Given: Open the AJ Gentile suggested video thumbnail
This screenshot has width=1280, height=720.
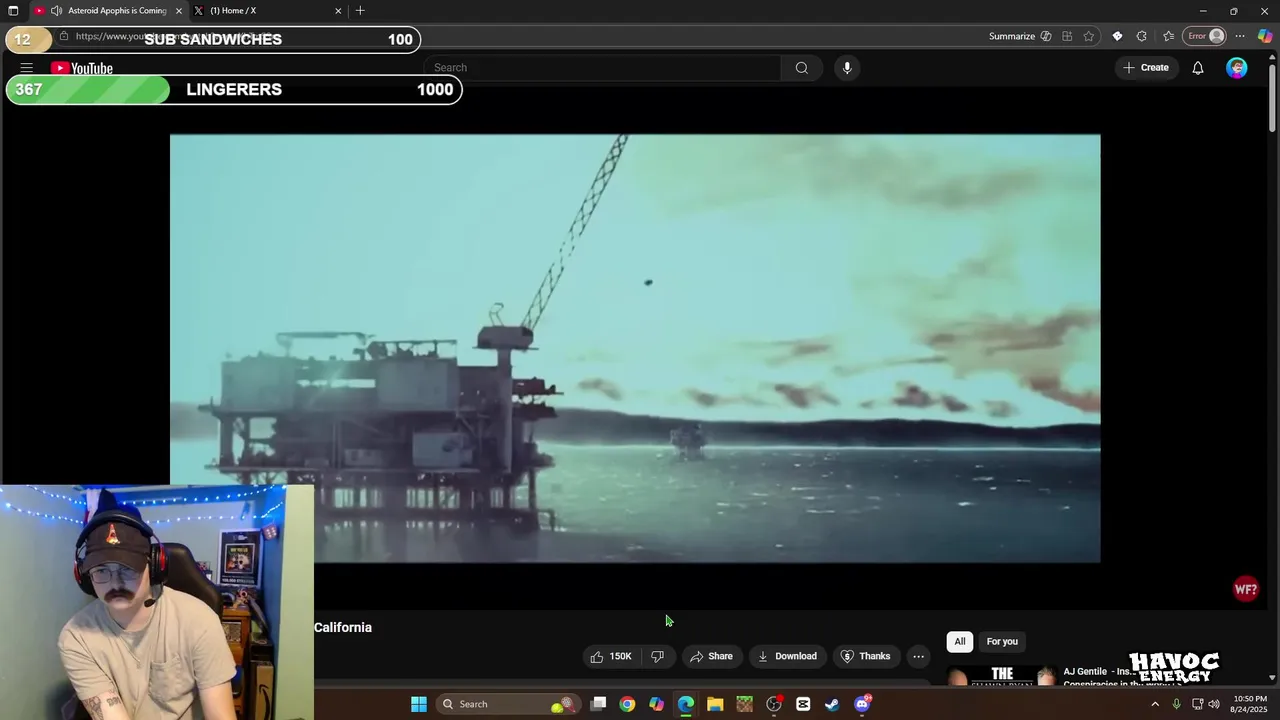Looking at the screenshot, I should pos(1002,676).
